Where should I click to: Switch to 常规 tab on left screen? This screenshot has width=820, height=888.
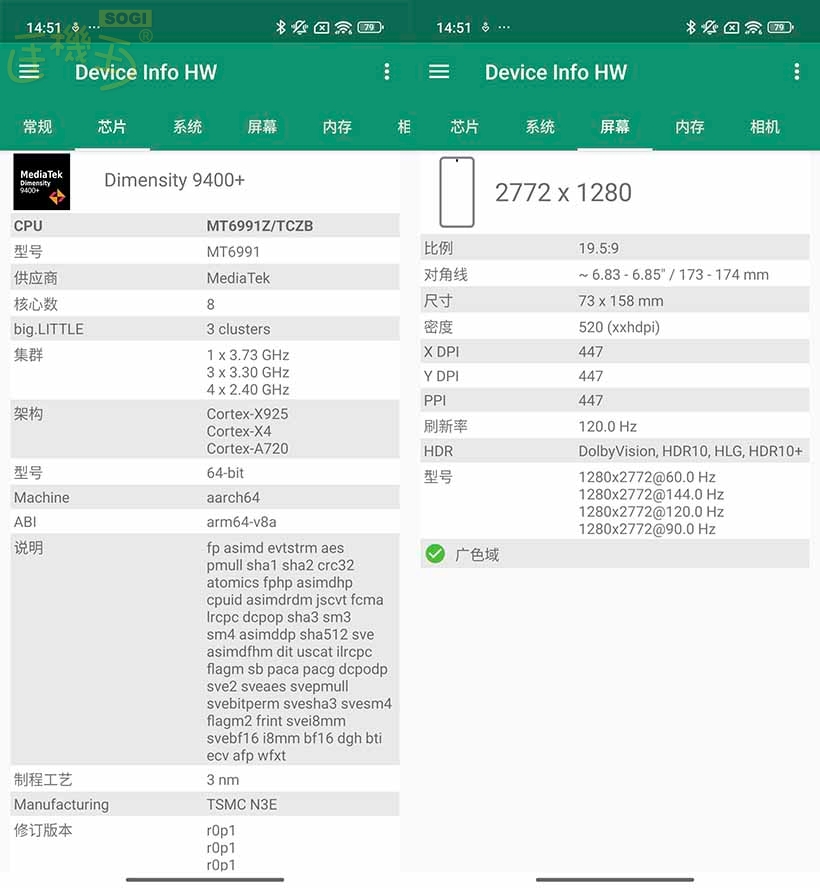point(37,126)
